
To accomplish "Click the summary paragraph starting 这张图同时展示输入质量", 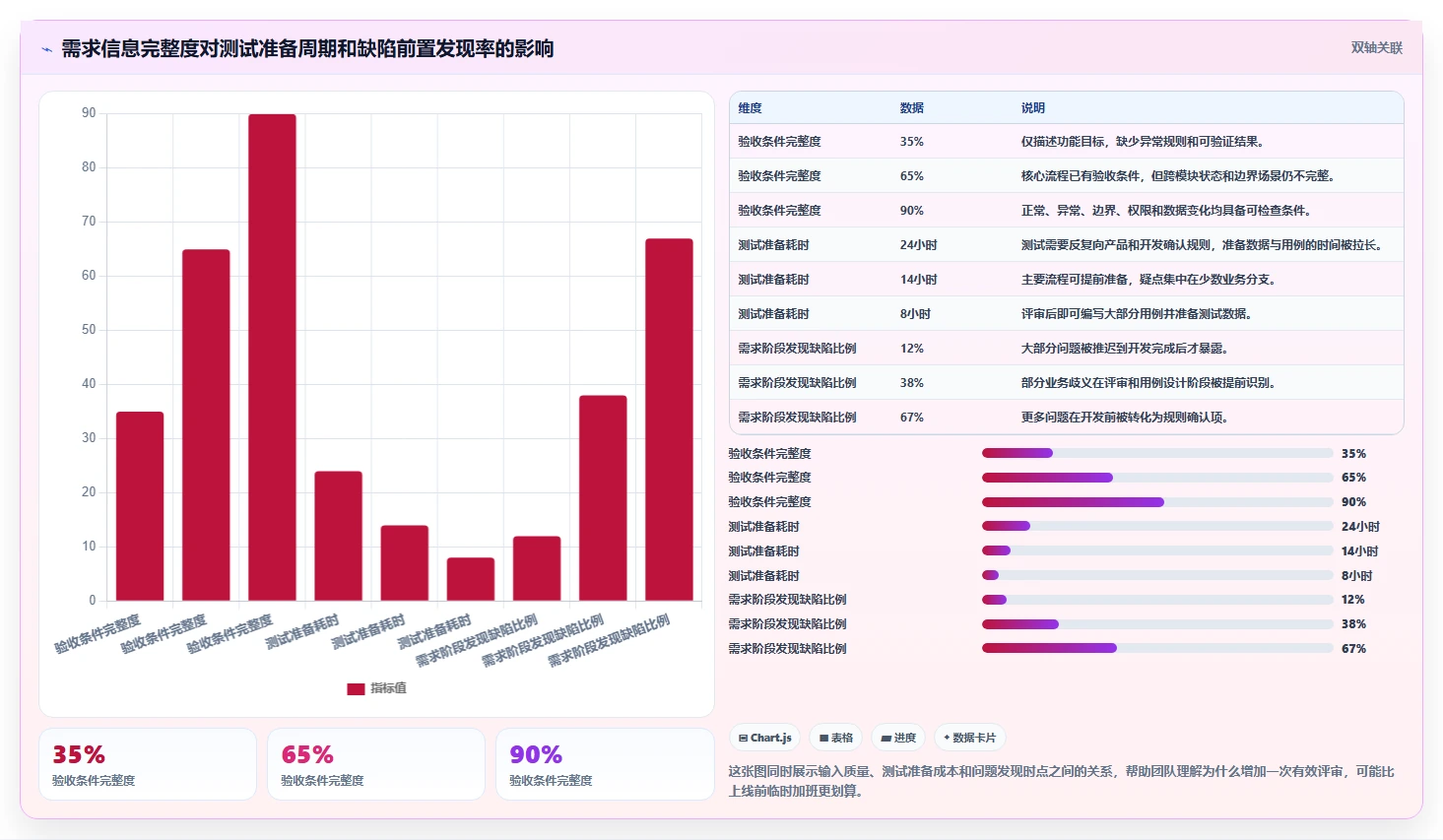I will [1062, 781].
